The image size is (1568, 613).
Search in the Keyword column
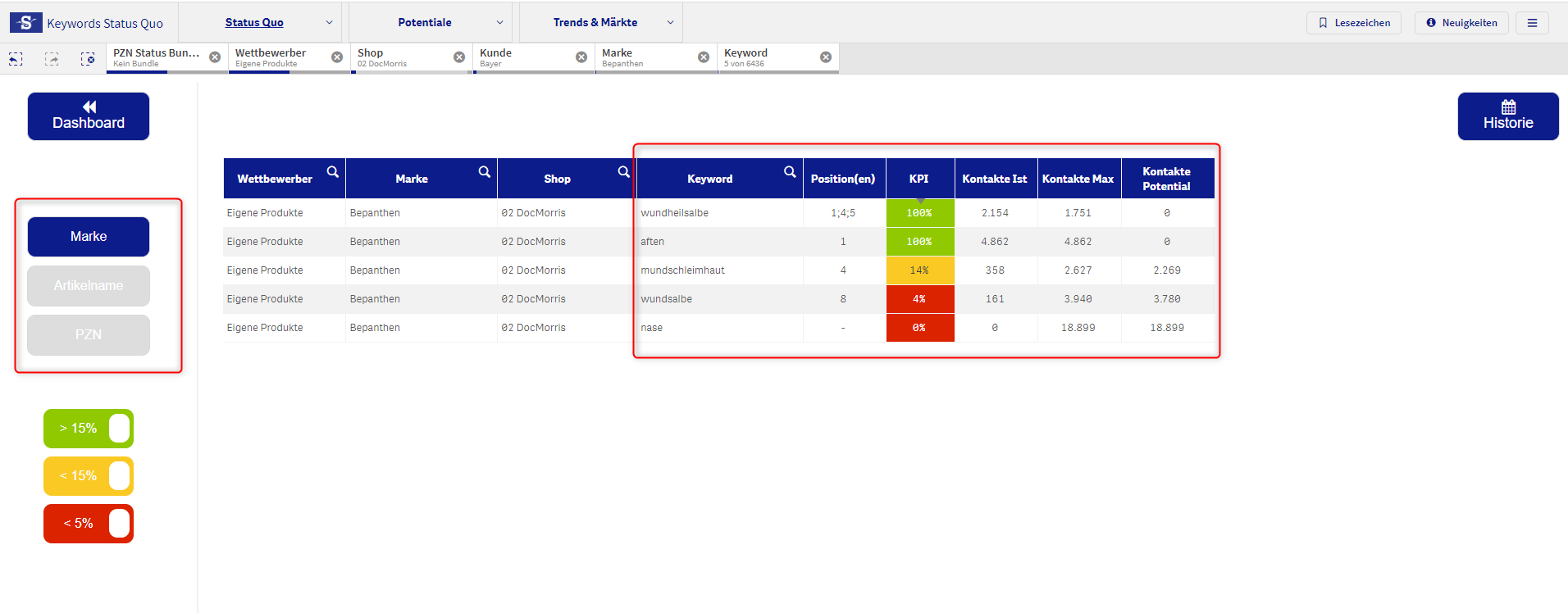tap(790, 172)
